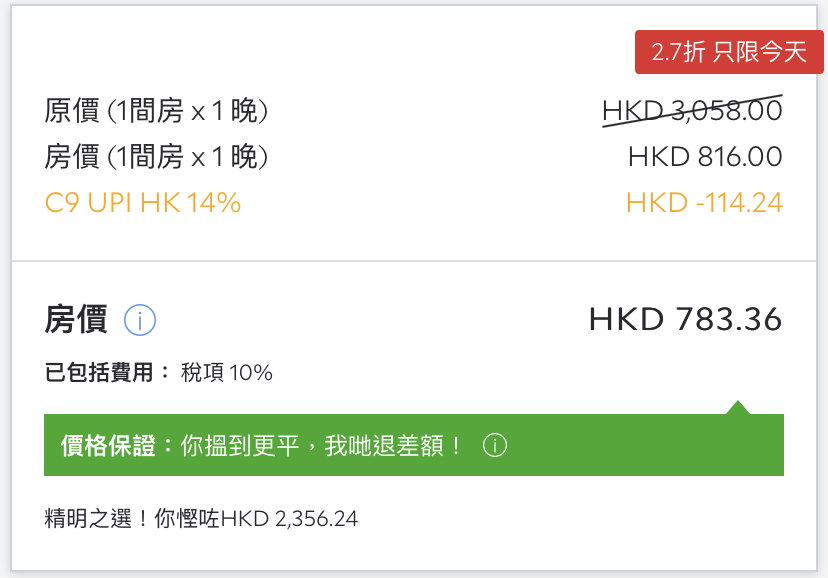The width and height of the screenshot is (828, 578).
Task: Click the 只限今天 text in the red badge
Action: (760, 53)
